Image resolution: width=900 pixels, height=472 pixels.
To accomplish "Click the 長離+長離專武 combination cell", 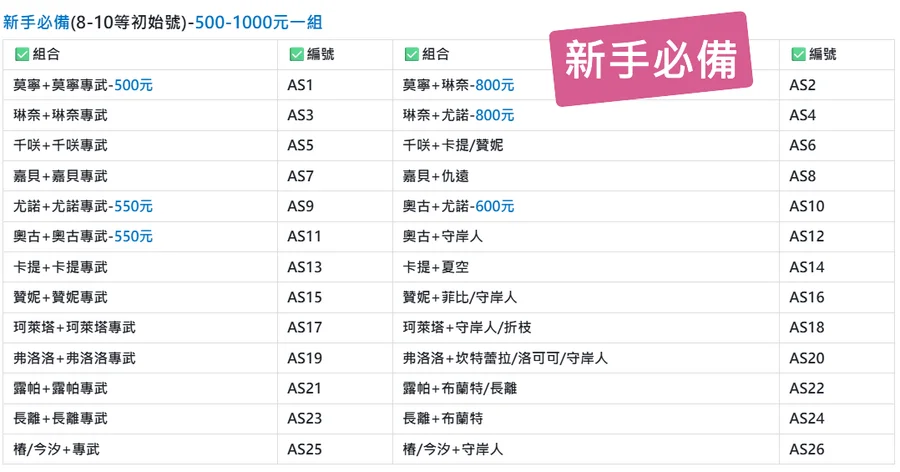I will (x=61, y=419).
